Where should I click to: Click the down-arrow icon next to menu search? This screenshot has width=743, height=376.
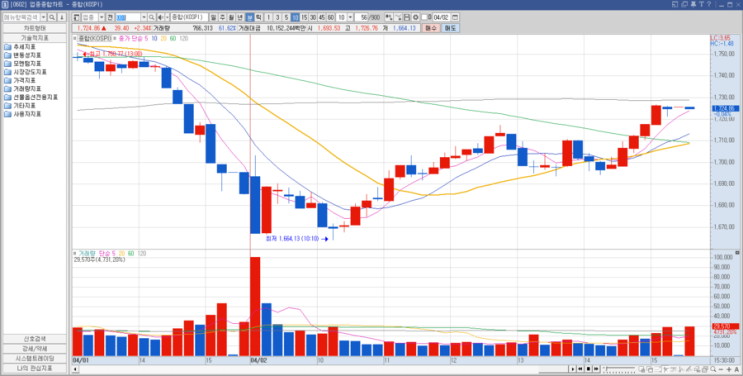pos(62,17)
